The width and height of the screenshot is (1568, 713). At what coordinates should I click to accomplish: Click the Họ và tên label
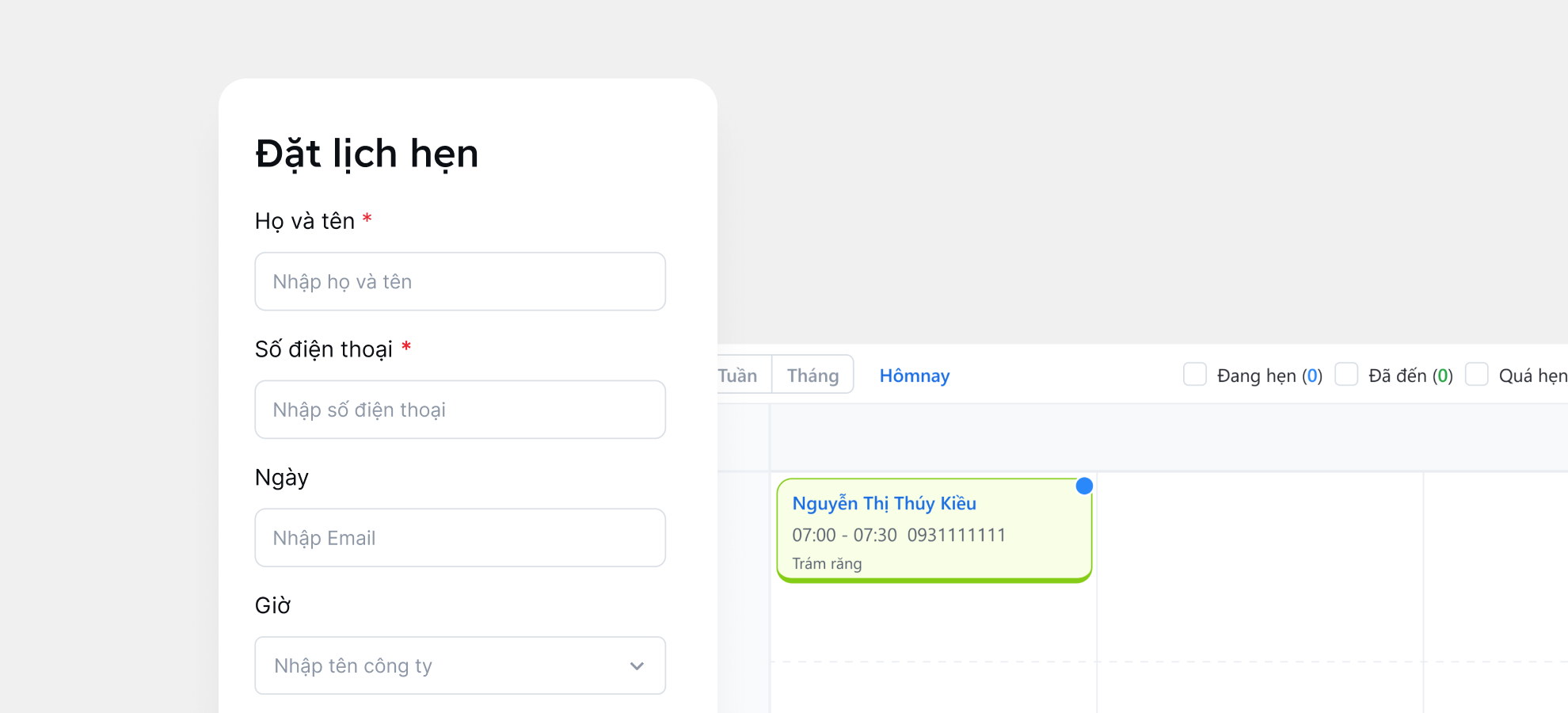[x=305, y=221]
